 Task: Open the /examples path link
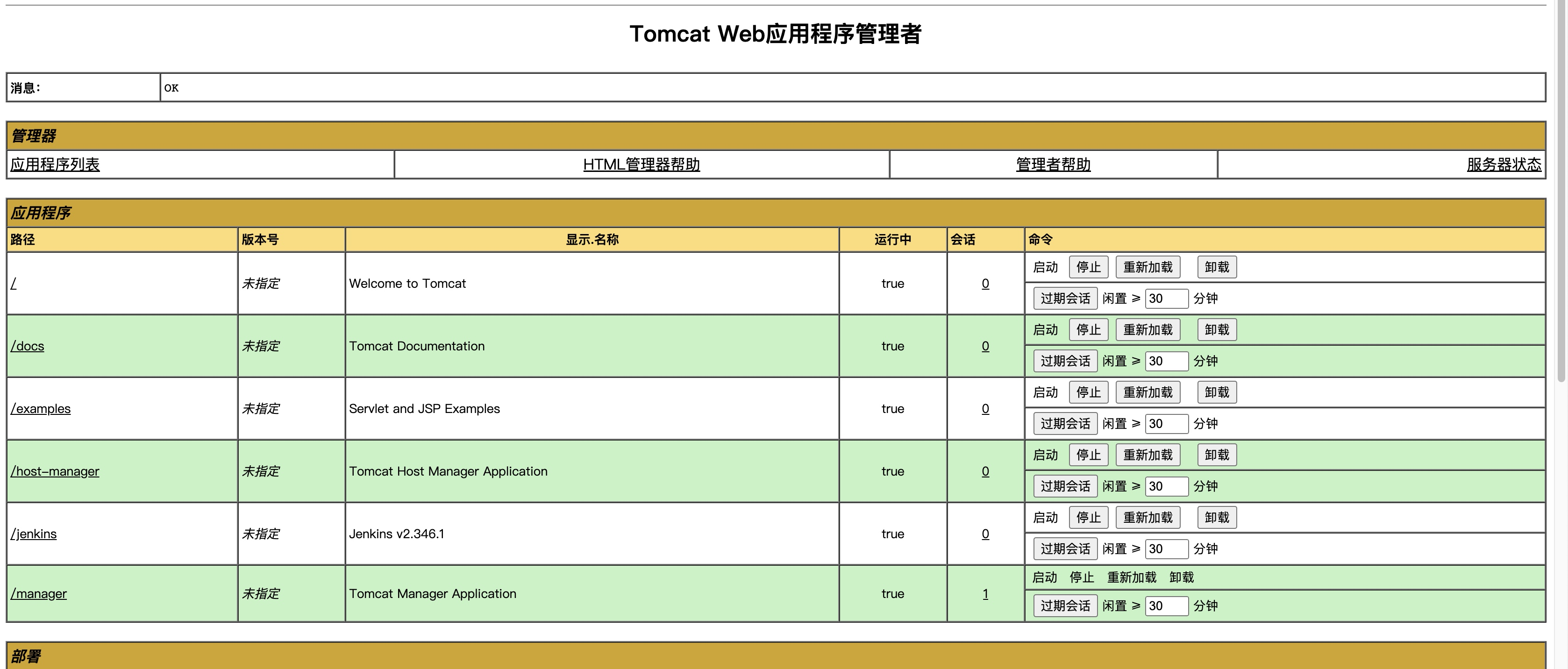tap(40, 408)
